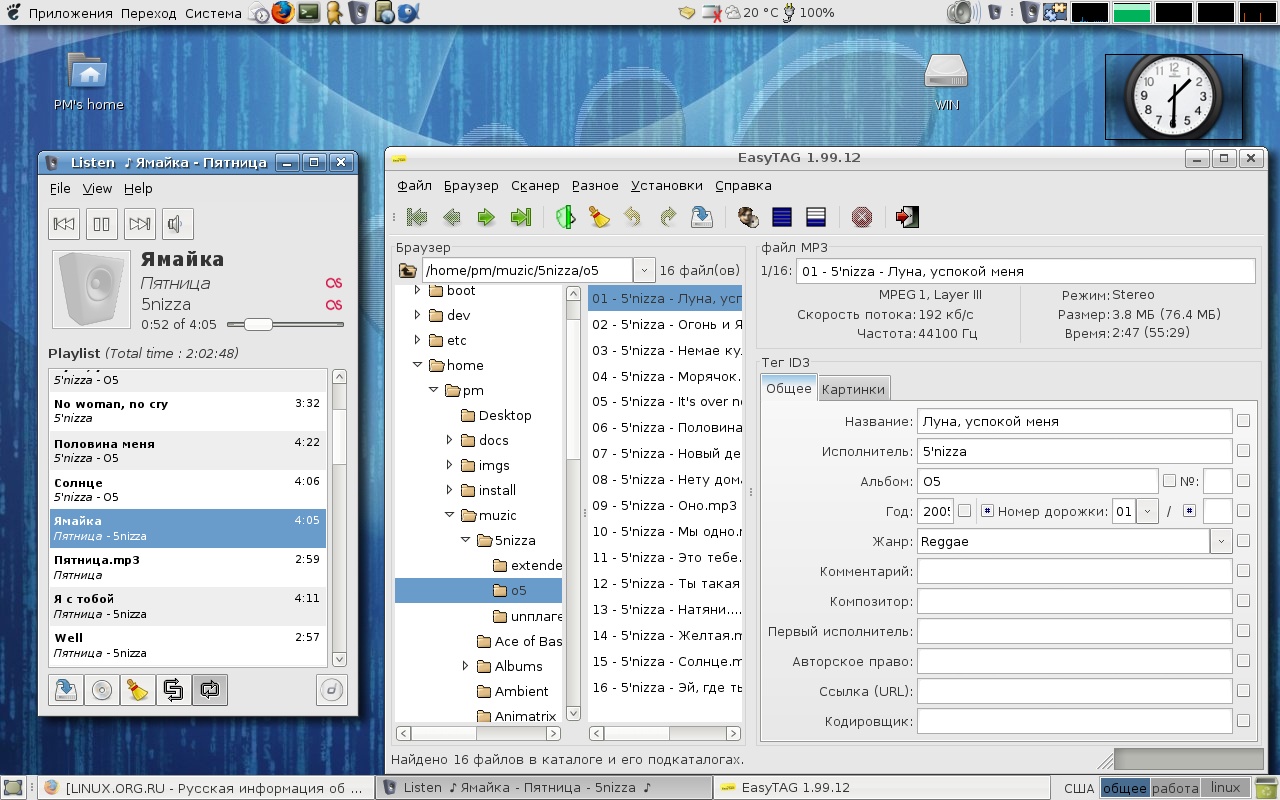
Task: Pause playback in Listen player
Action: (x=102, y=224)
